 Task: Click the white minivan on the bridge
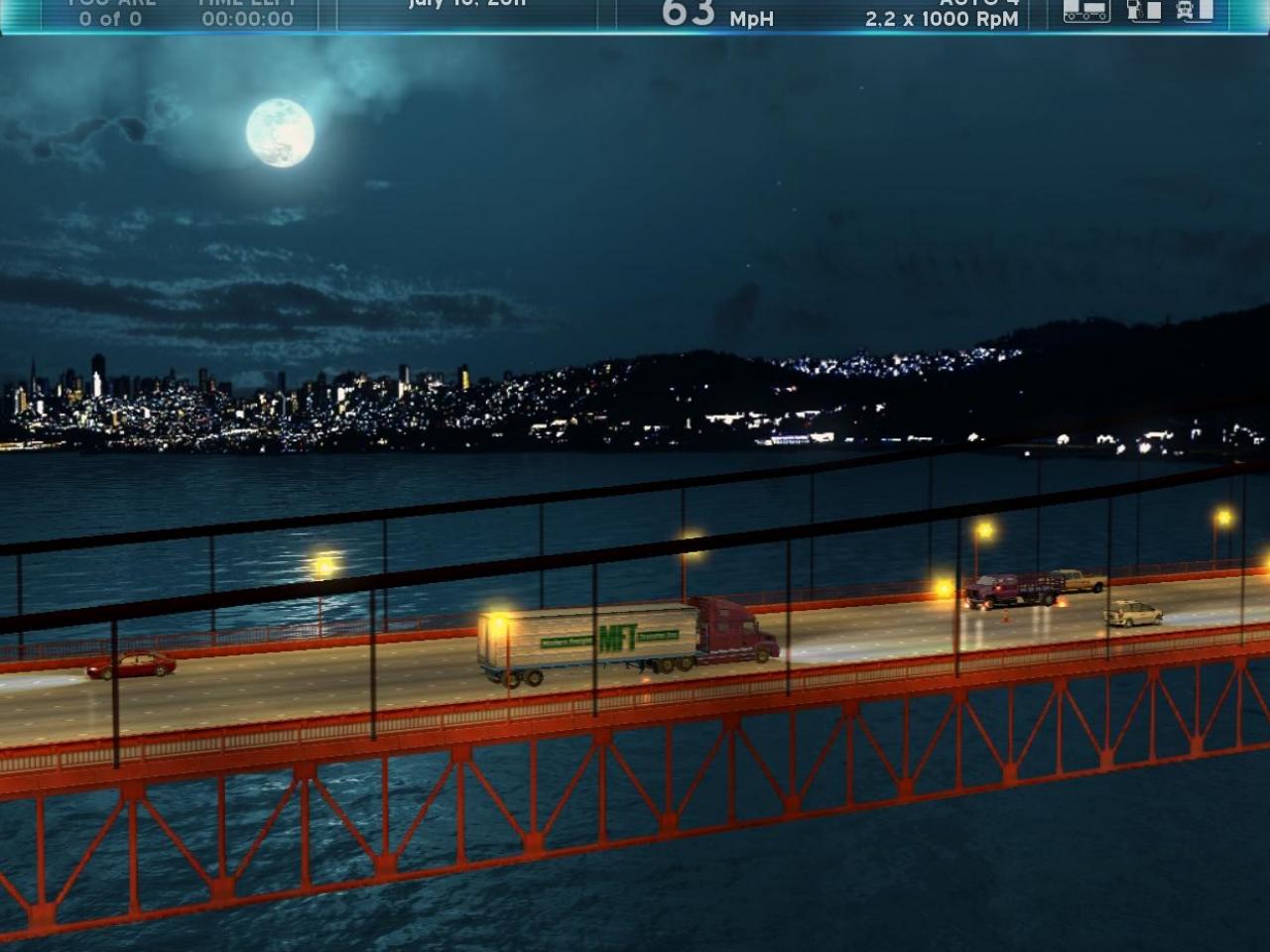tap(1134, 614)
